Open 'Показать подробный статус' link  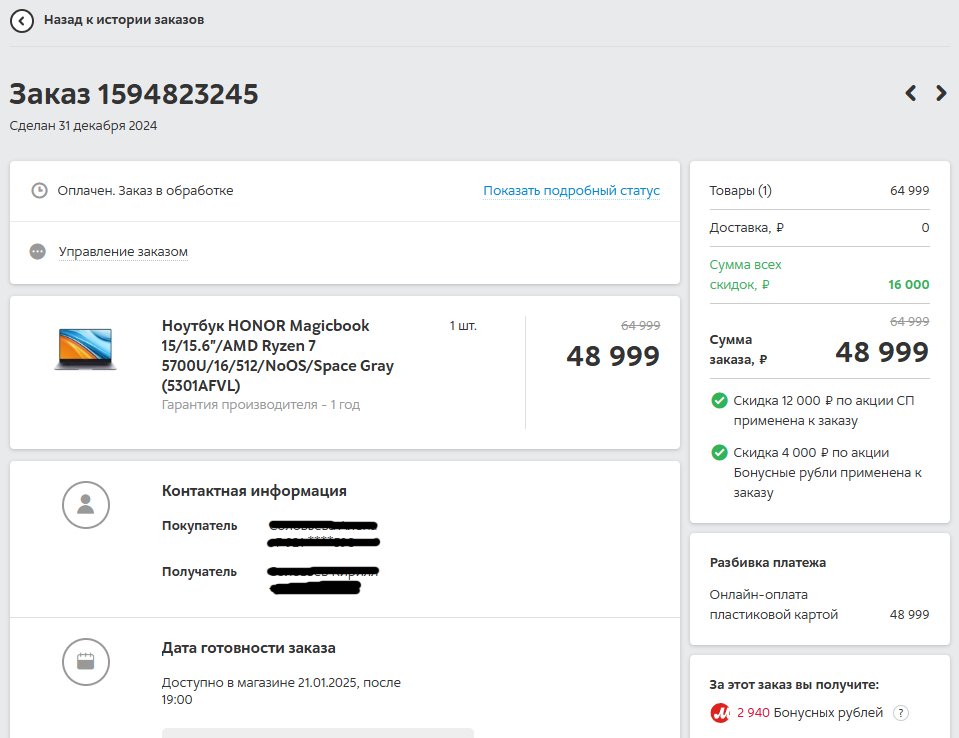point(571,191)
